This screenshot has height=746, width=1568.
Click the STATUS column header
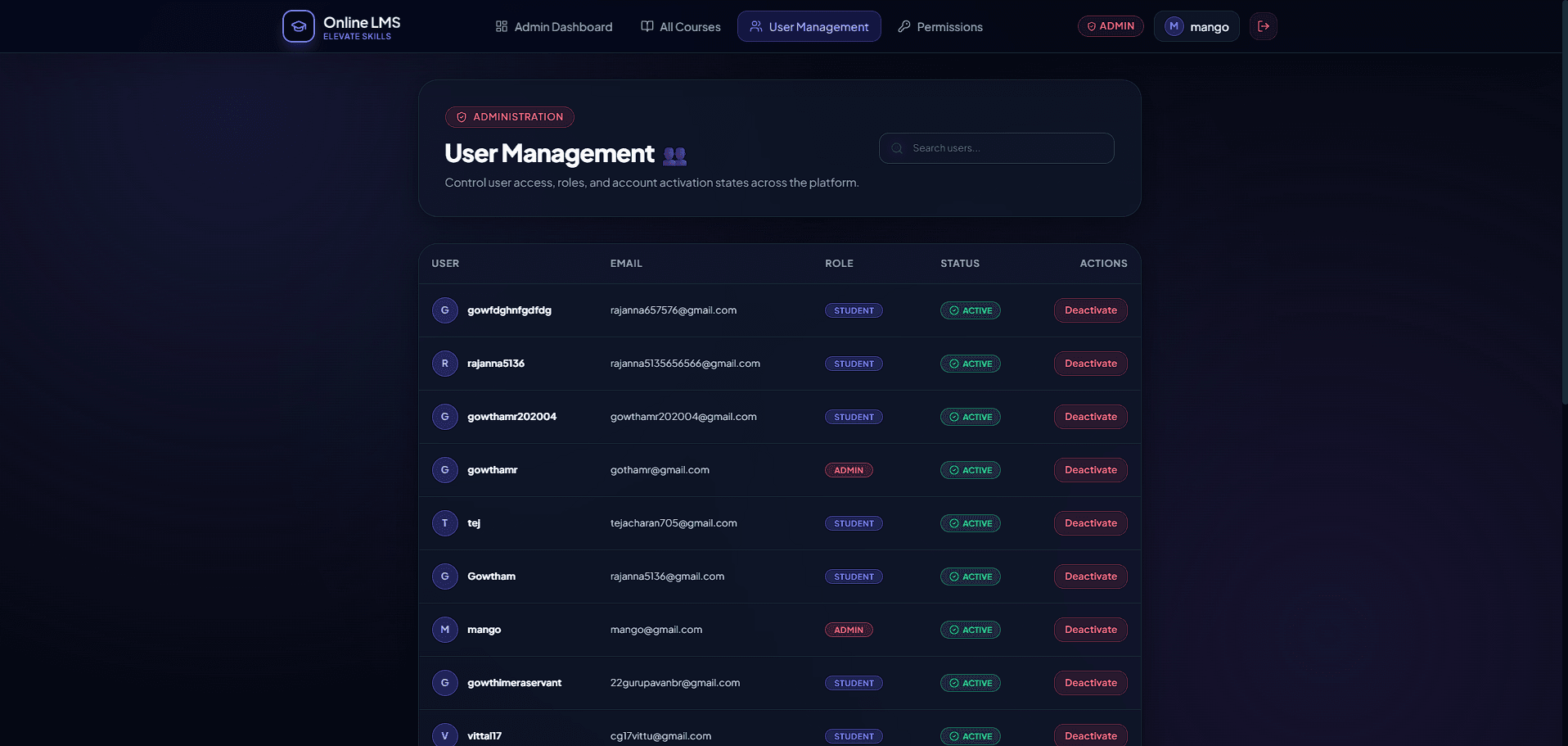[960, 264]
